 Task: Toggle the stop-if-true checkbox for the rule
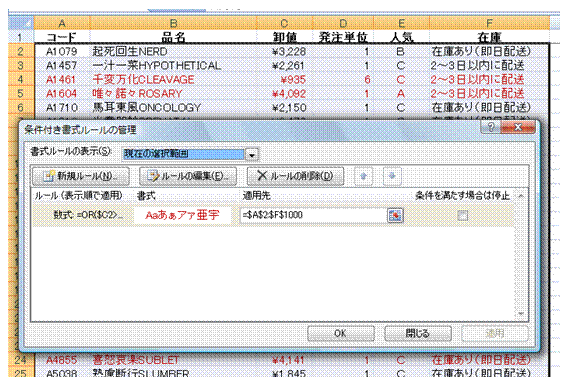pos(462,216)
